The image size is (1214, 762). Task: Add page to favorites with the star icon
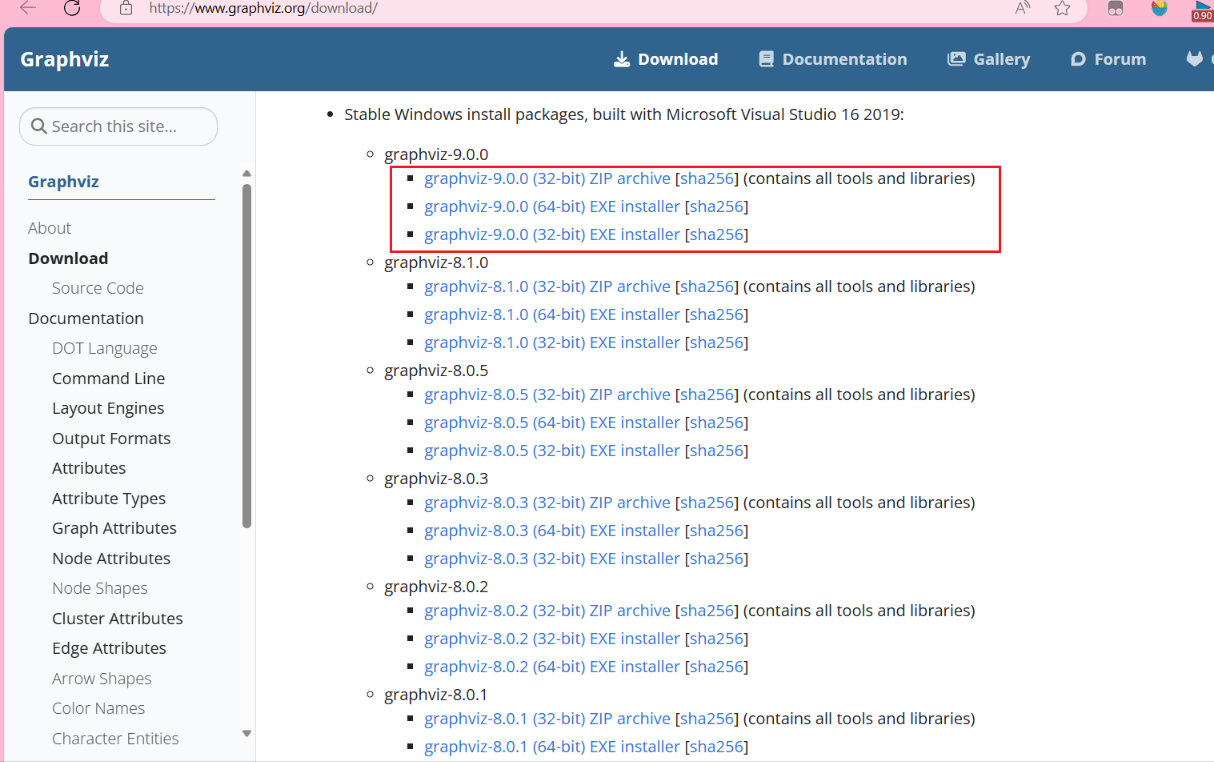(x=1062, y=8)
